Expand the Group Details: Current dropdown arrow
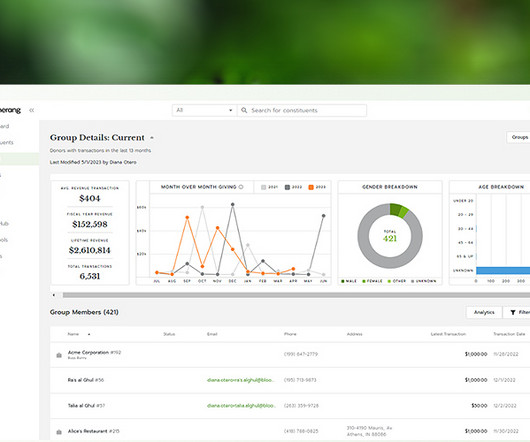Screen dimensions: 530x442 pos(152,138)
